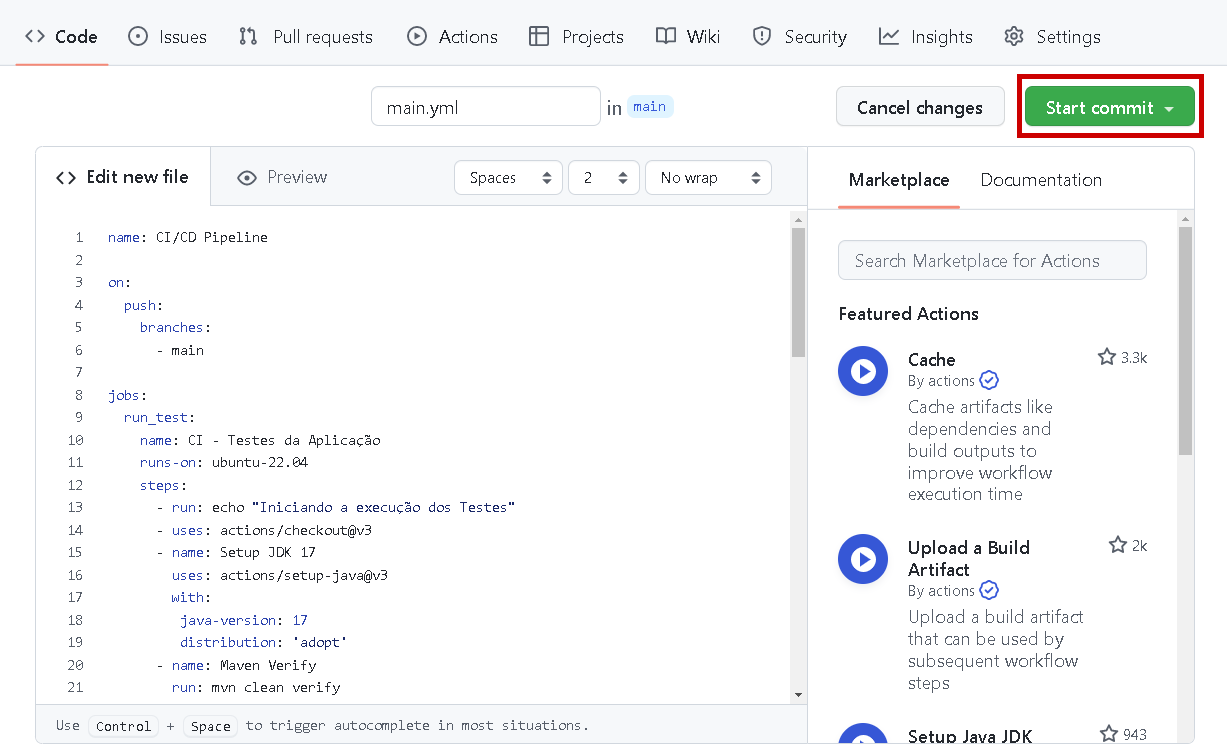1227x756 pixels.
Task: Click the Upload a Build Artifact icon
Action: pyautogui.click(x=863, y=559)
